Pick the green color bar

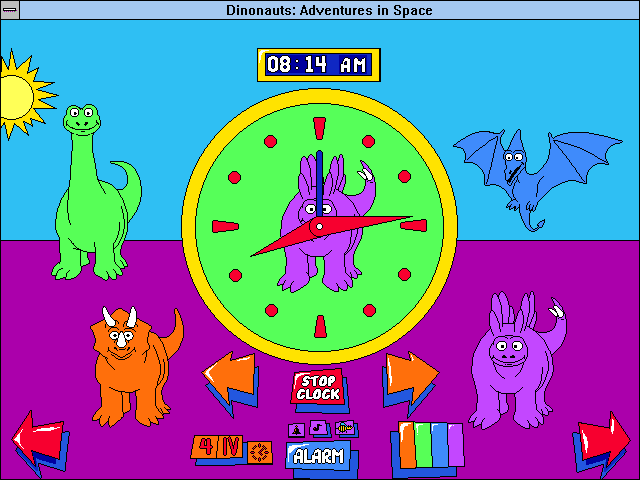pos(423,445)
